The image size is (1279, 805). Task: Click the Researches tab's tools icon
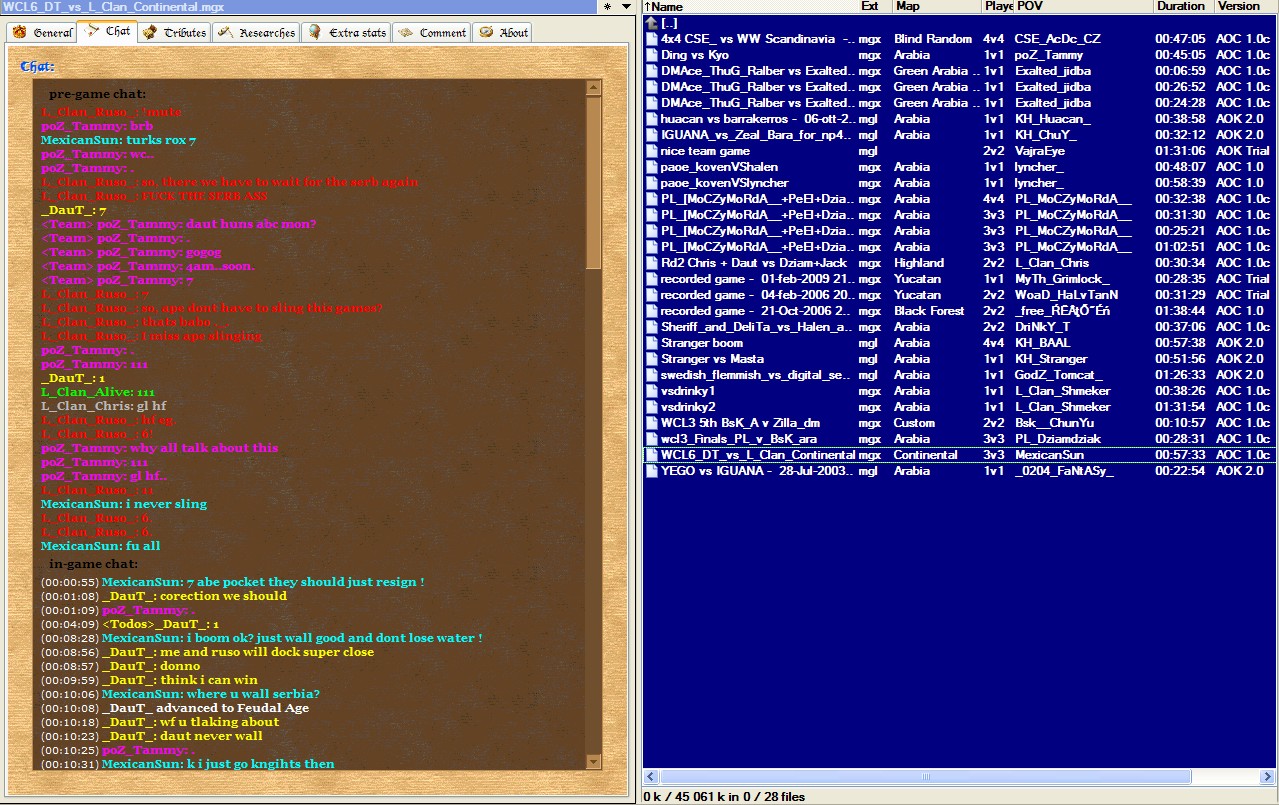pos(225,32)
